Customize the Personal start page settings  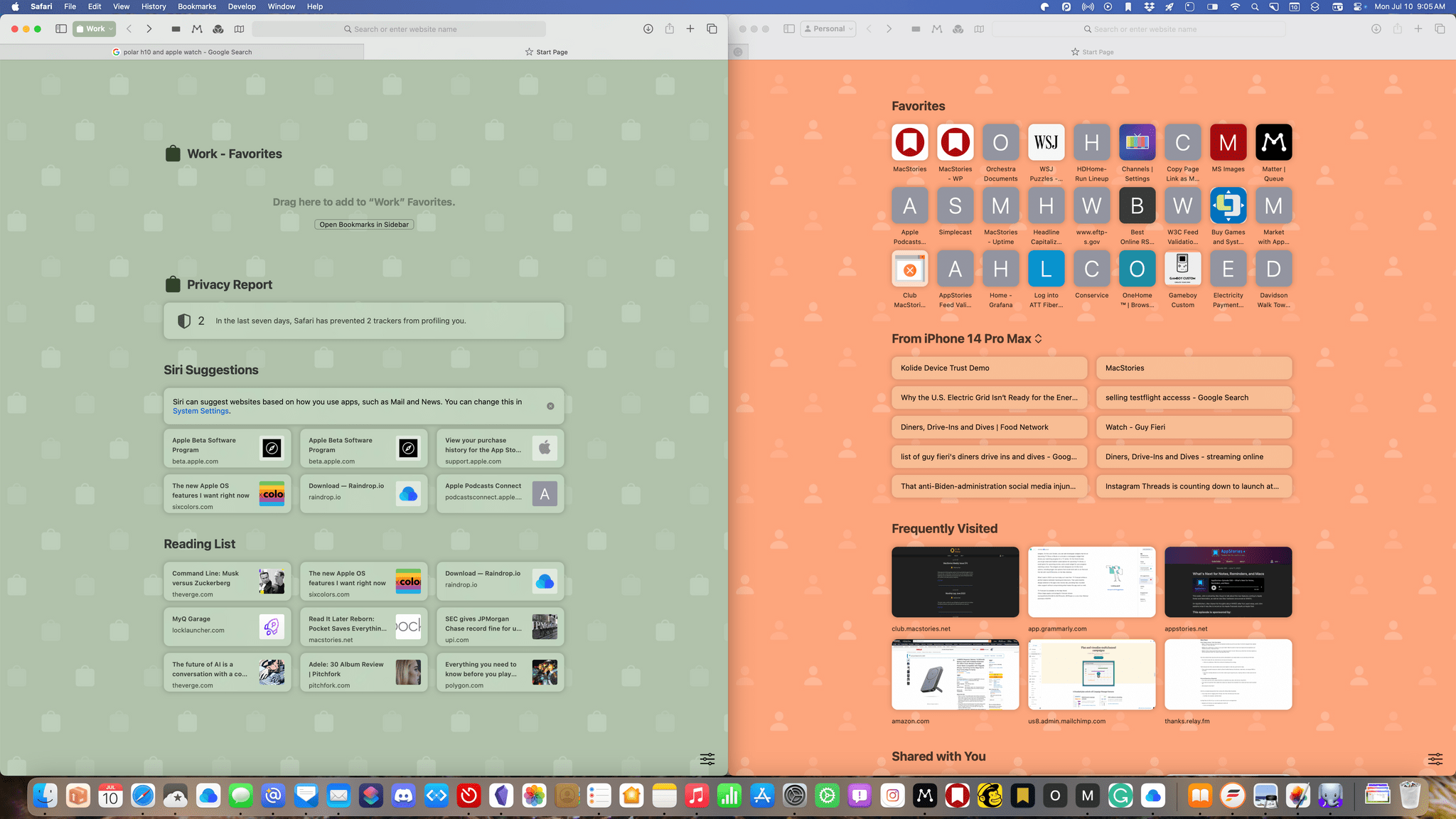[x=1435, y=759]
